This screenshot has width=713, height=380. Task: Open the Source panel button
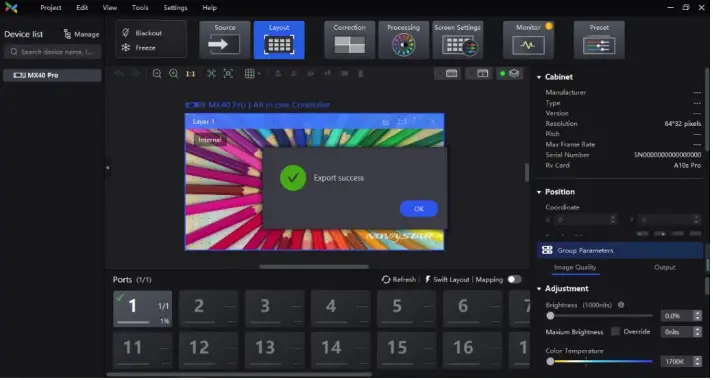point(226,40)
